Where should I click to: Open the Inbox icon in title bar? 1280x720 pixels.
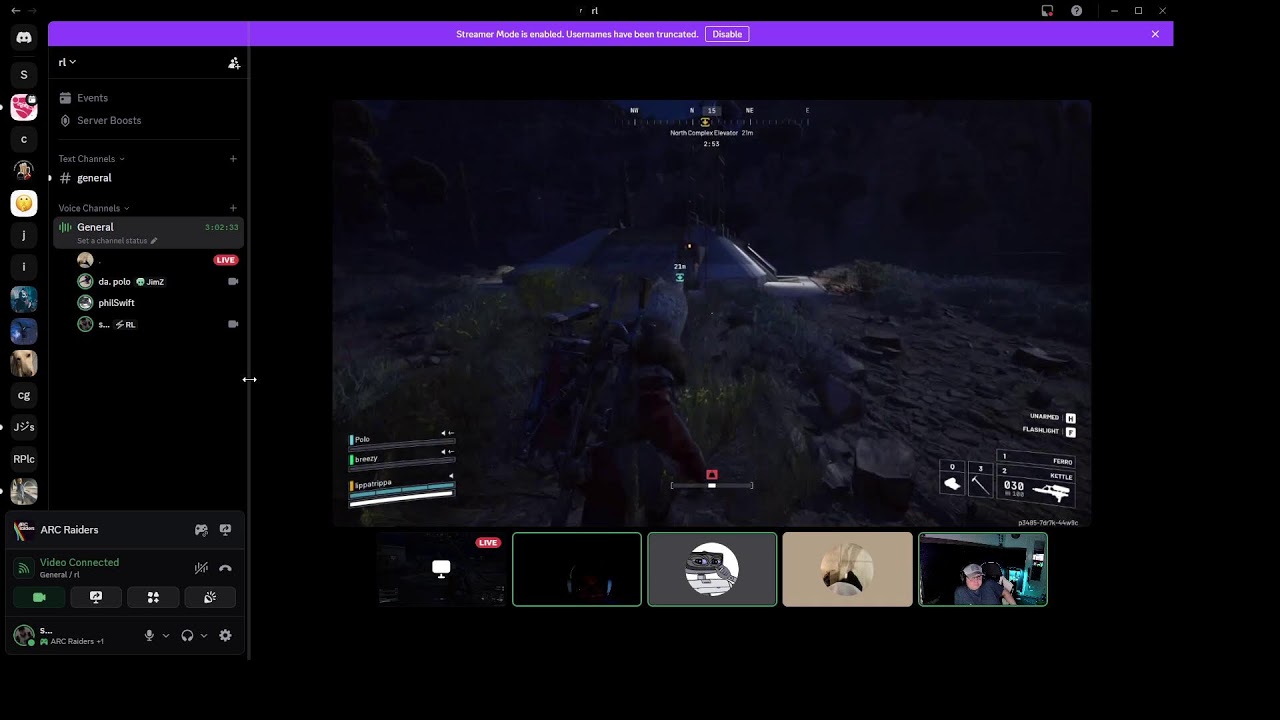pos(1047,11)
